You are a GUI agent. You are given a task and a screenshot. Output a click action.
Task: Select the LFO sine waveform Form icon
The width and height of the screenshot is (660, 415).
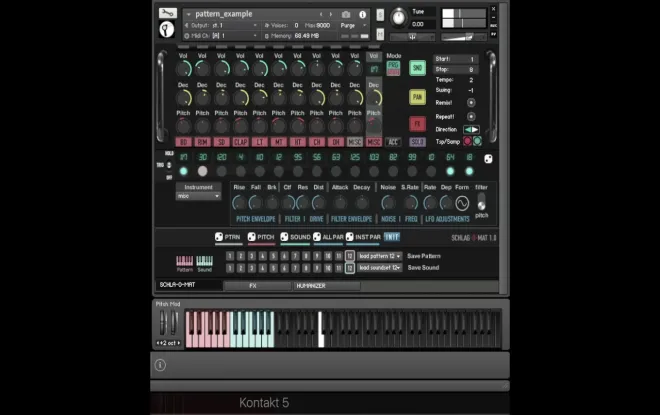pos(462,203)
